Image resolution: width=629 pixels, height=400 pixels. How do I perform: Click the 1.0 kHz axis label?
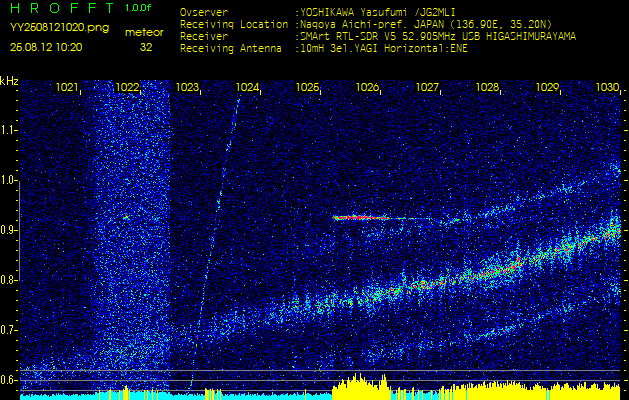tap(8, 180)
